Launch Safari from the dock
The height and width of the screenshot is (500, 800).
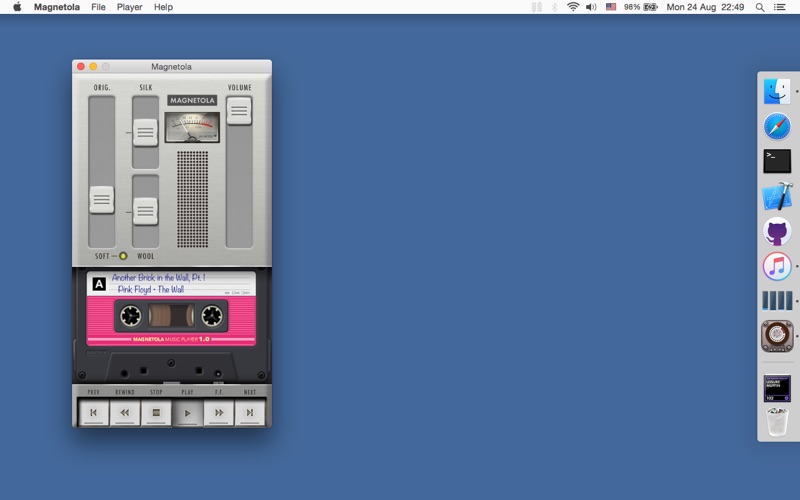[x=777, y=127]
